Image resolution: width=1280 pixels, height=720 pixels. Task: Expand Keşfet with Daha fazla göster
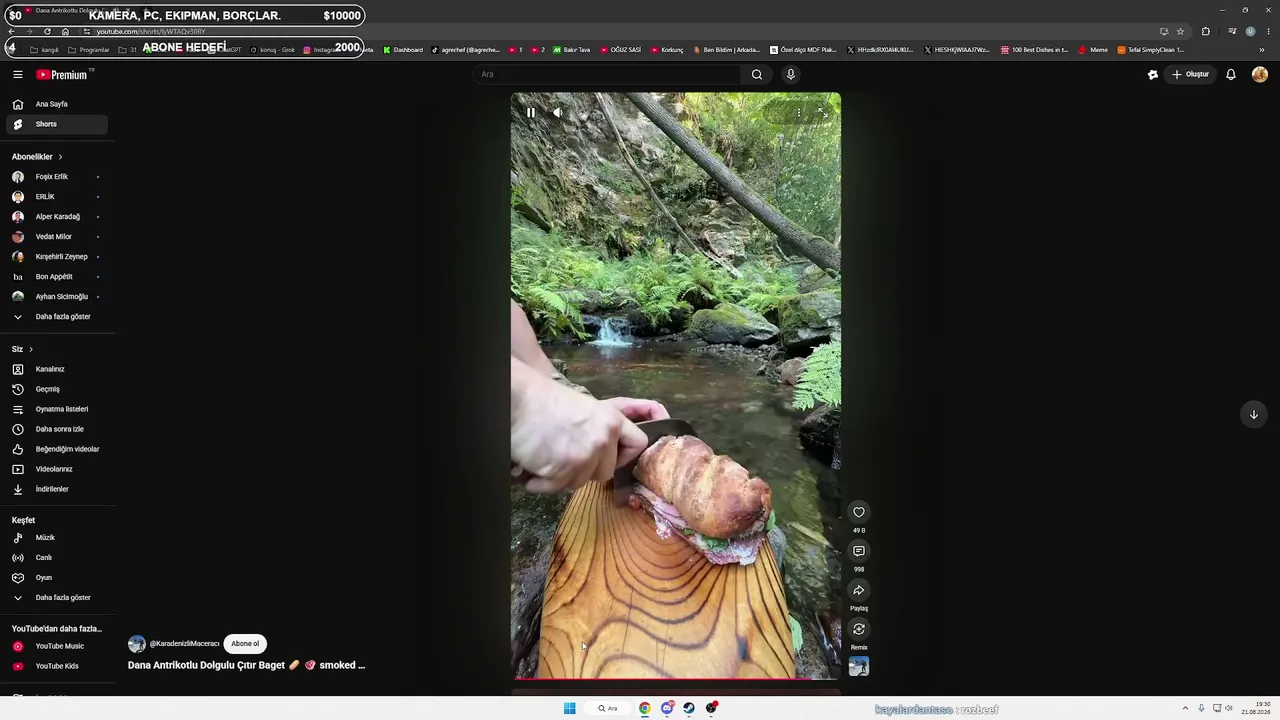coord(57,598)
